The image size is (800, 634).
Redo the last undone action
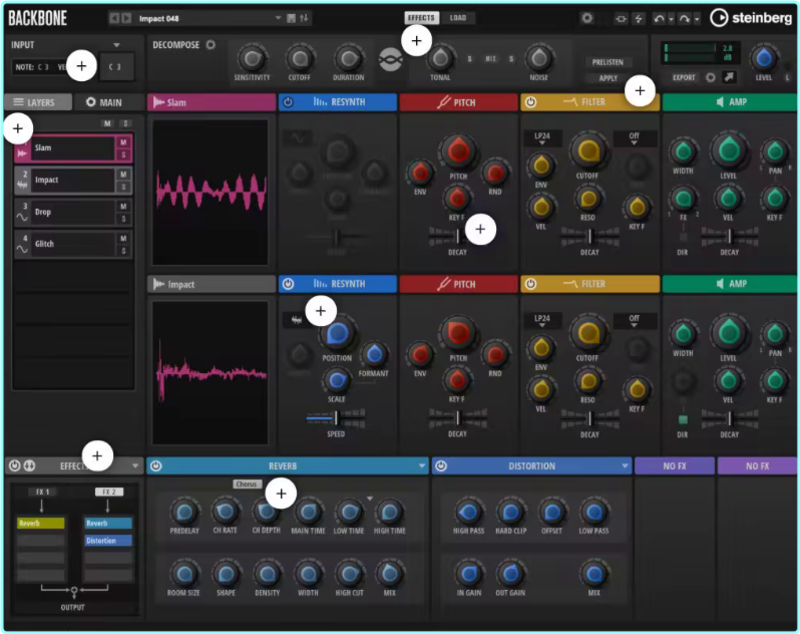click(685, 19)
